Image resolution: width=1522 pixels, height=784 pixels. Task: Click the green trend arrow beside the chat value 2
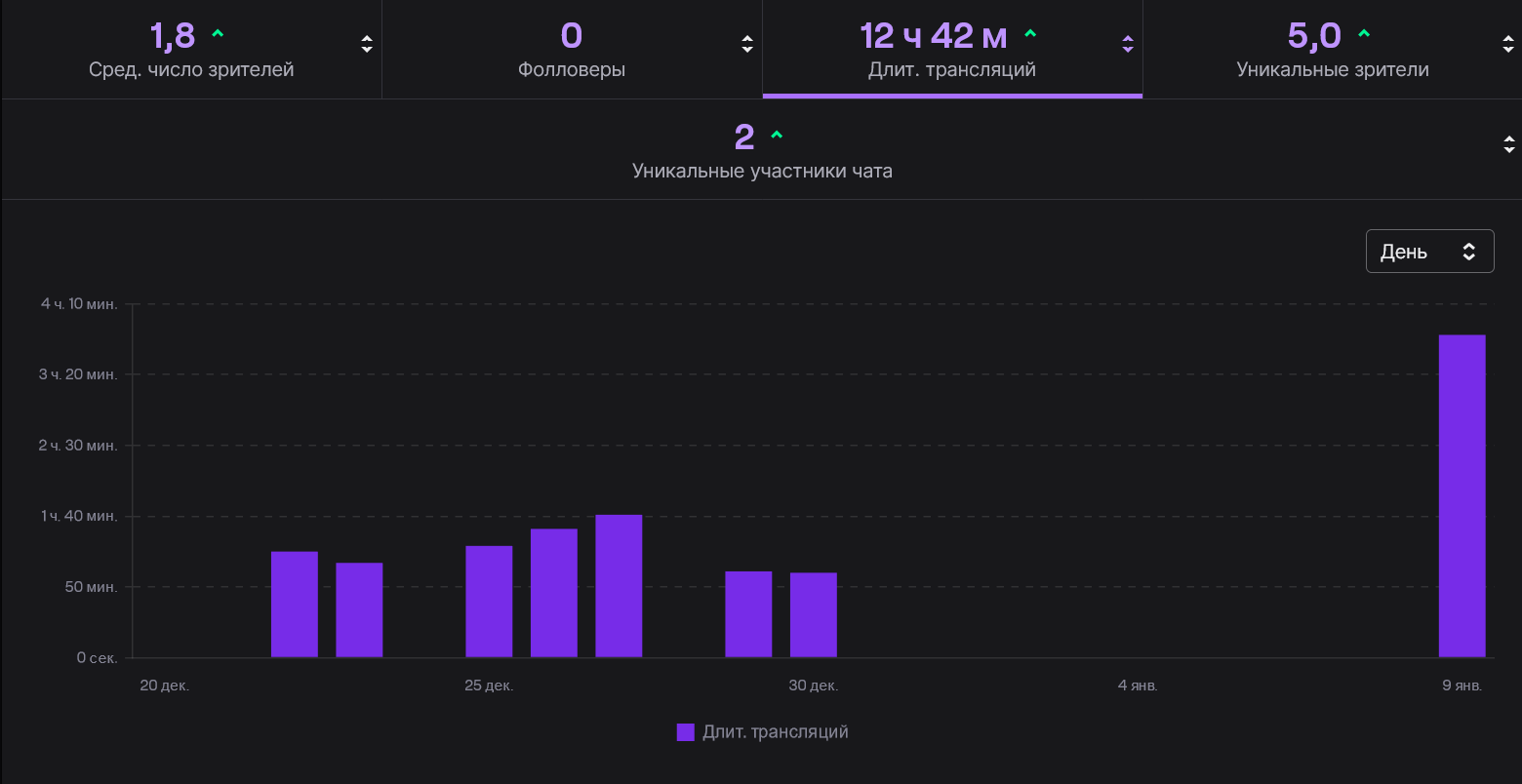(777, 135)
